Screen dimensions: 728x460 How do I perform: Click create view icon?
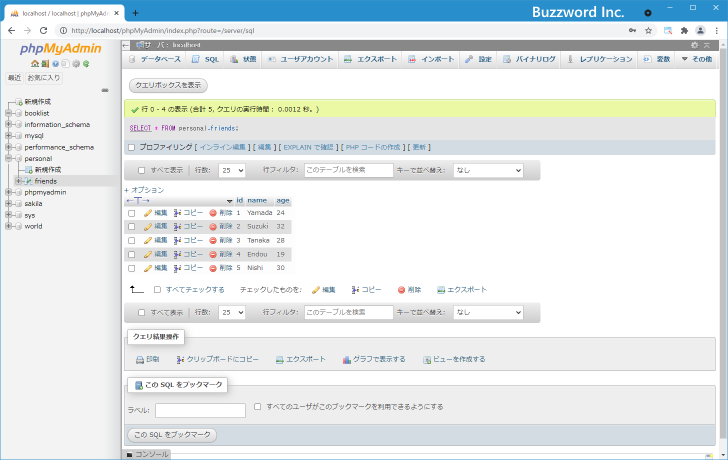(427, 359)
